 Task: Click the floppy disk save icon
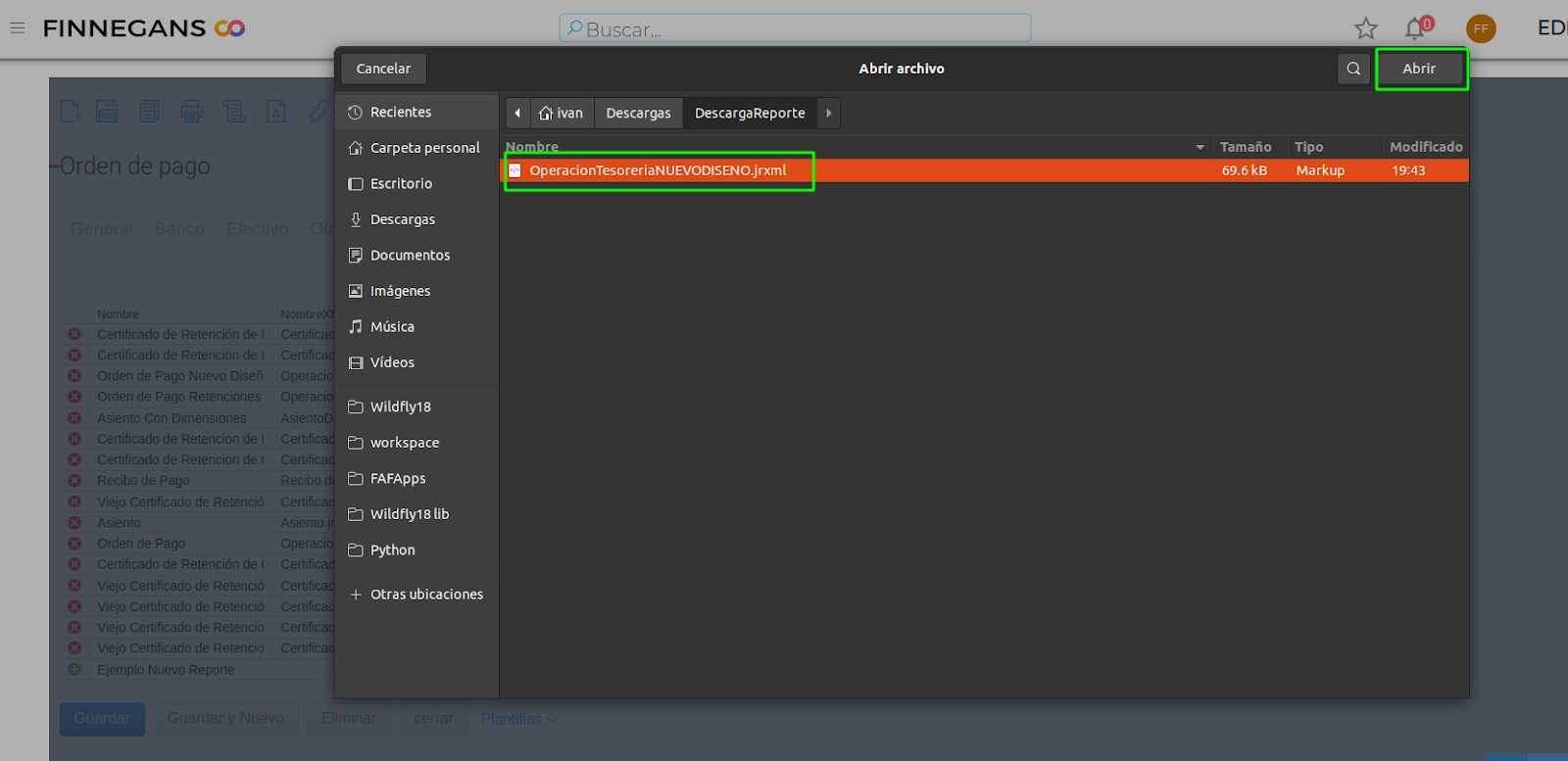click(x=107, y=112)
